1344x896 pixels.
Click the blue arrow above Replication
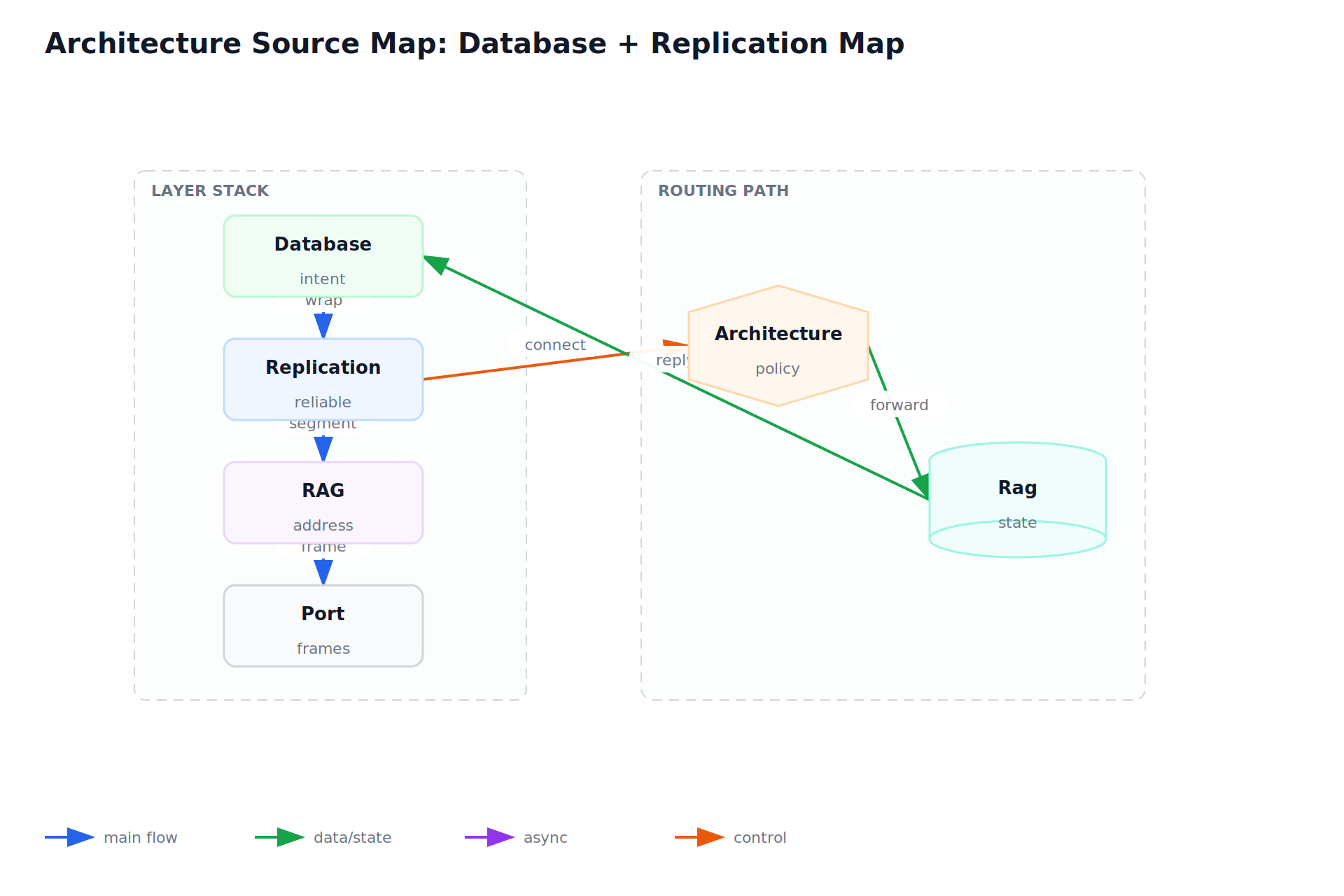coord(323,325)
